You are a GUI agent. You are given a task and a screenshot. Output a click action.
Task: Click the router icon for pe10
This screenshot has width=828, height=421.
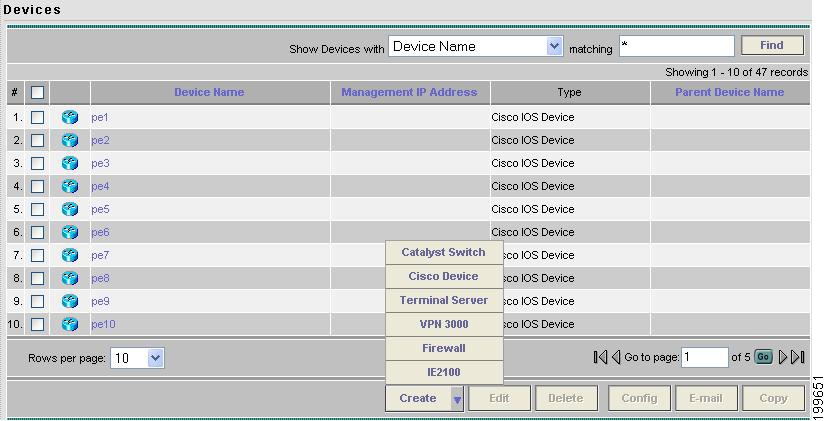pyautogui.click(x=70, y=324)
